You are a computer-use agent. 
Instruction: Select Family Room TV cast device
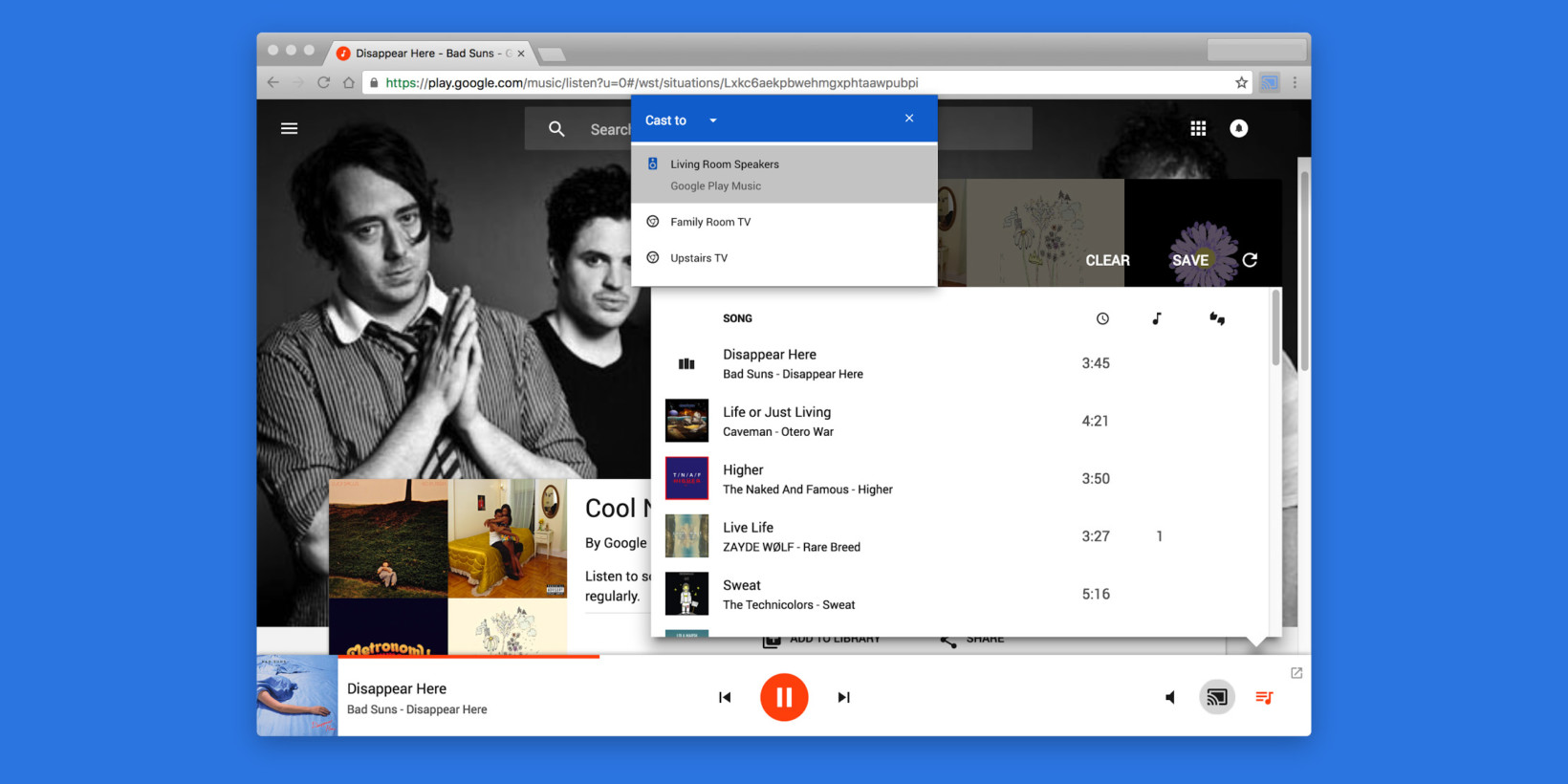tap(710, 222)
